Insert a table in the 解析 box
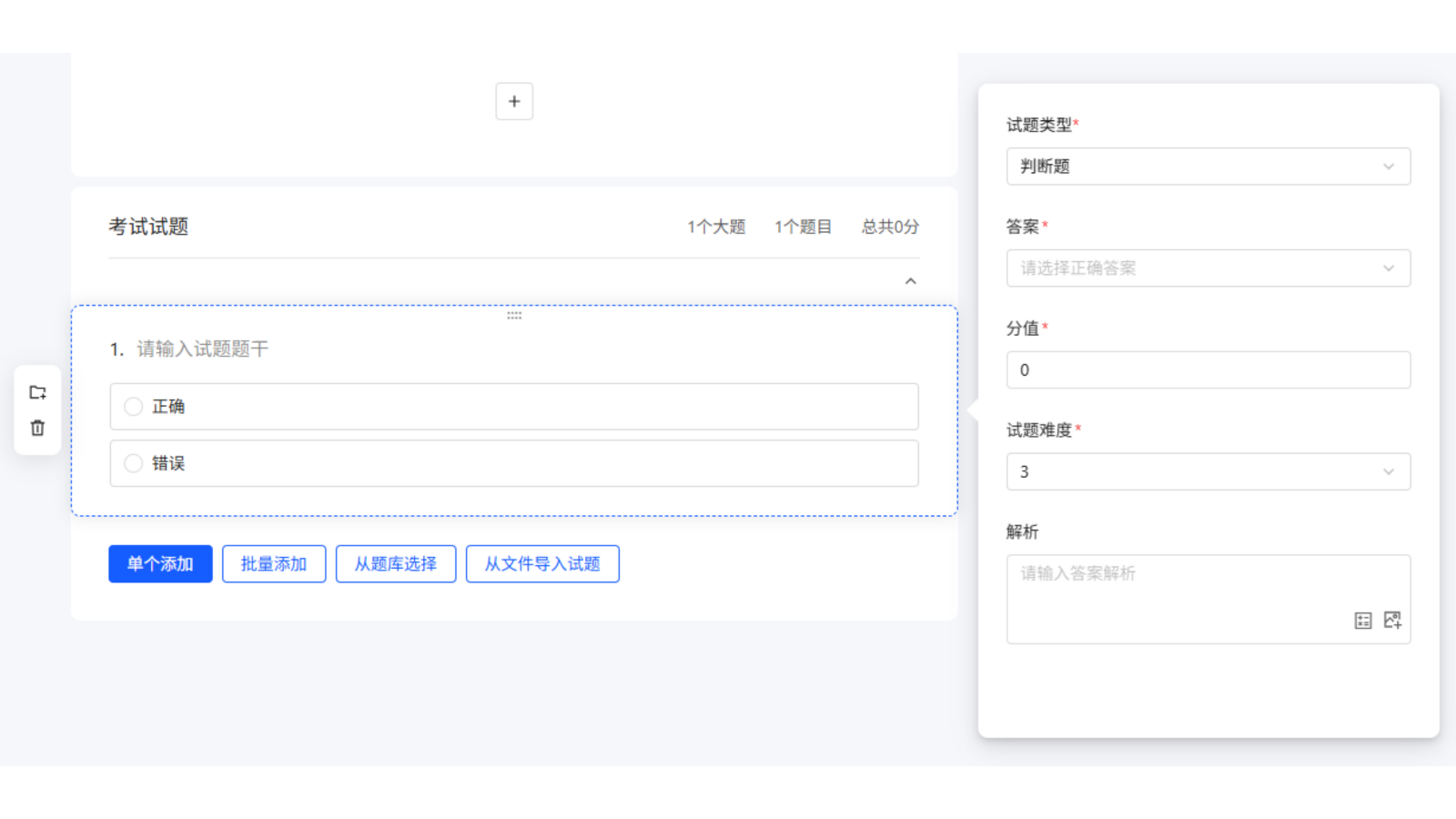Screen dimensions: 1456x819 tap(1362, 621)
